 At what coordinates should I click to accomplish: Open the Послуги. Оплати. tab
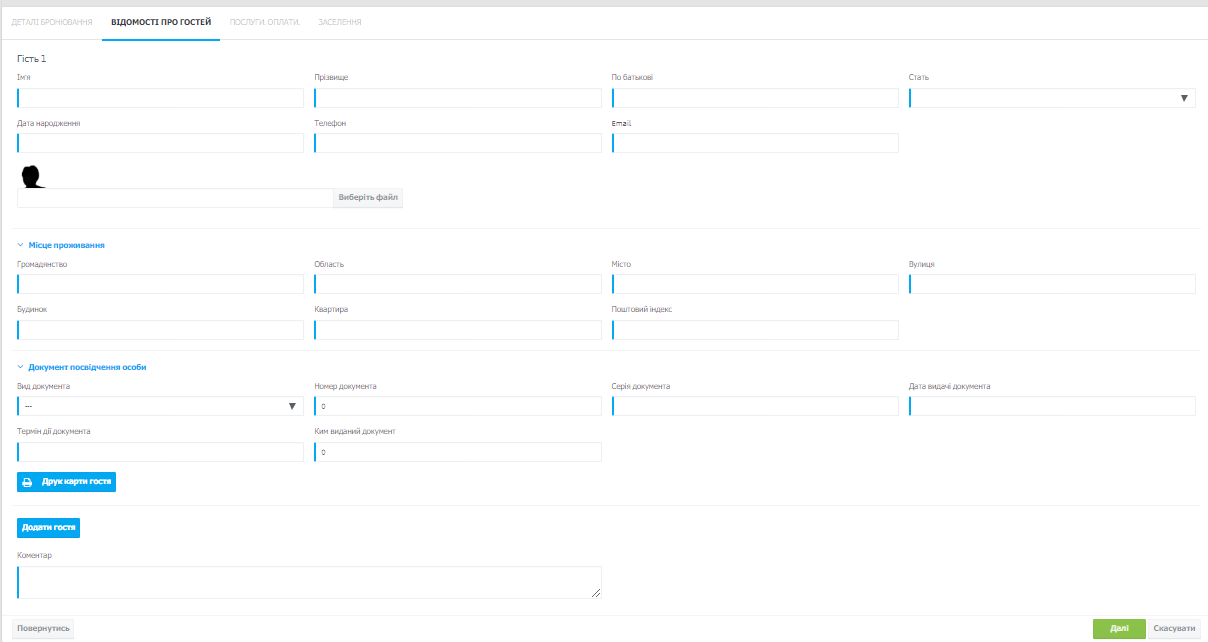click(265, 21)
